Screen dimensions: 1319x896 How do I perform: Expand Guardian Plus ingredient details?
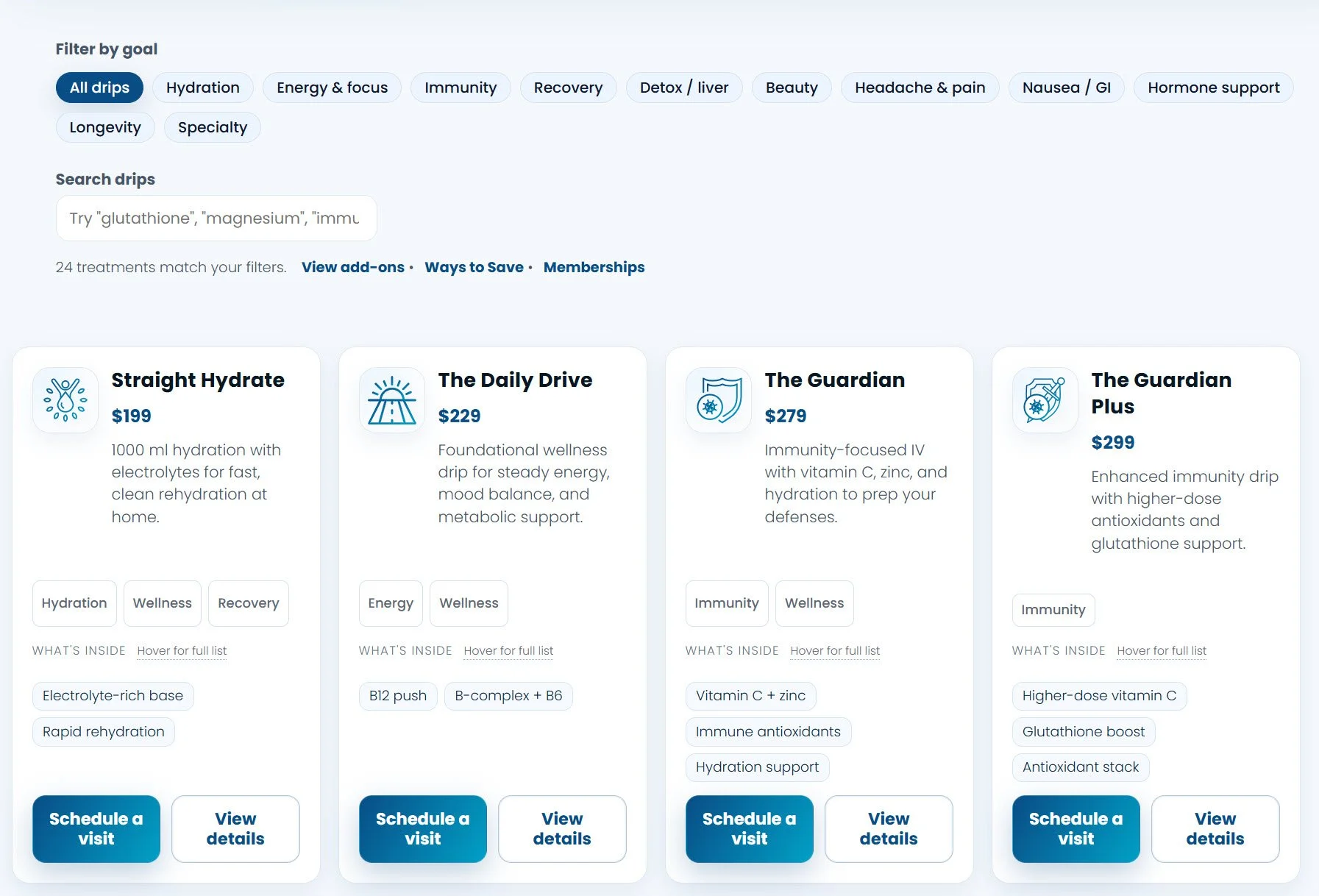(1161, 650)
